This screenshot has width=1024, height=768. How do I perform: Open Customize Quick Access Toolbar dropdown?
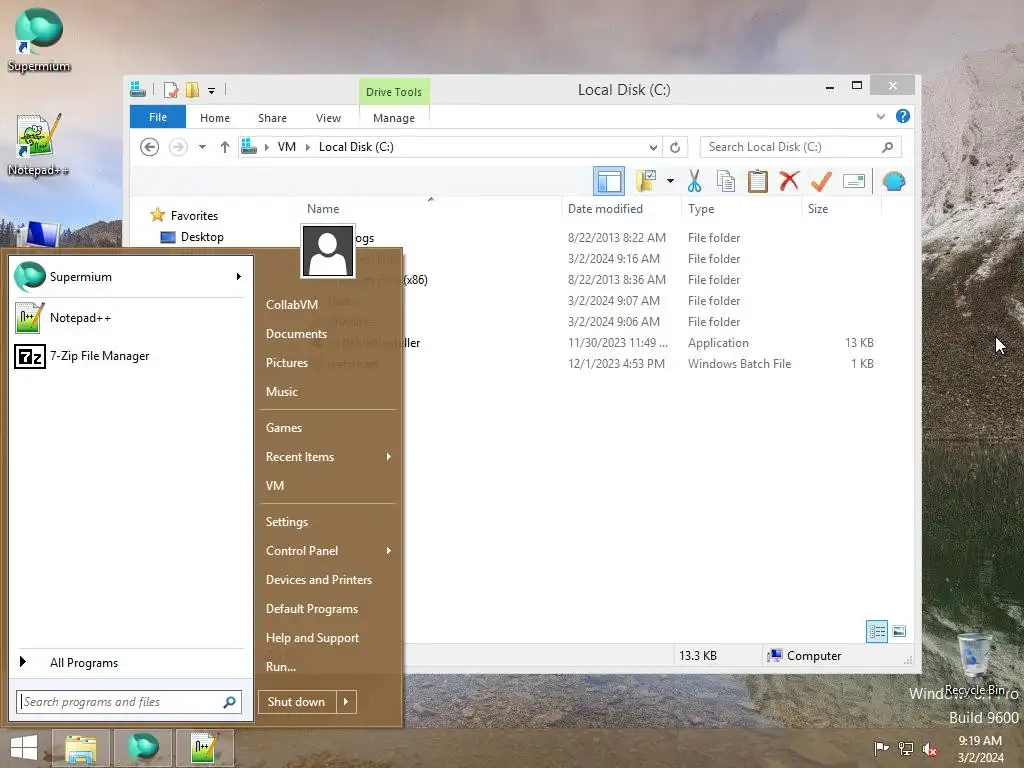point(212,90)
